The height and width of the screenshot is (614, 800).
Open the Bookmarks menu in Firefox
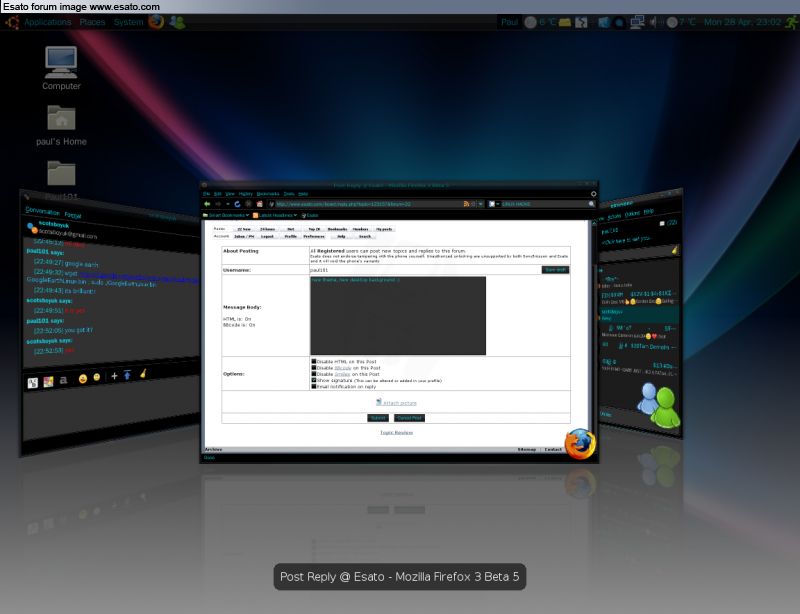pyautogui.click(x=268, y=194)
